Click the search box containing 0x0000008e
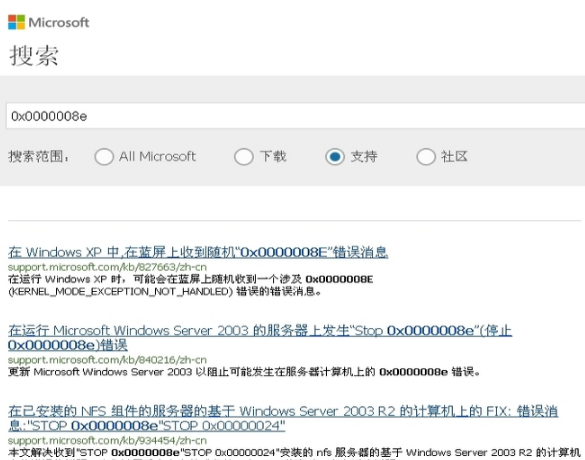The image size is (585, 460). click(x=295, y=116)
